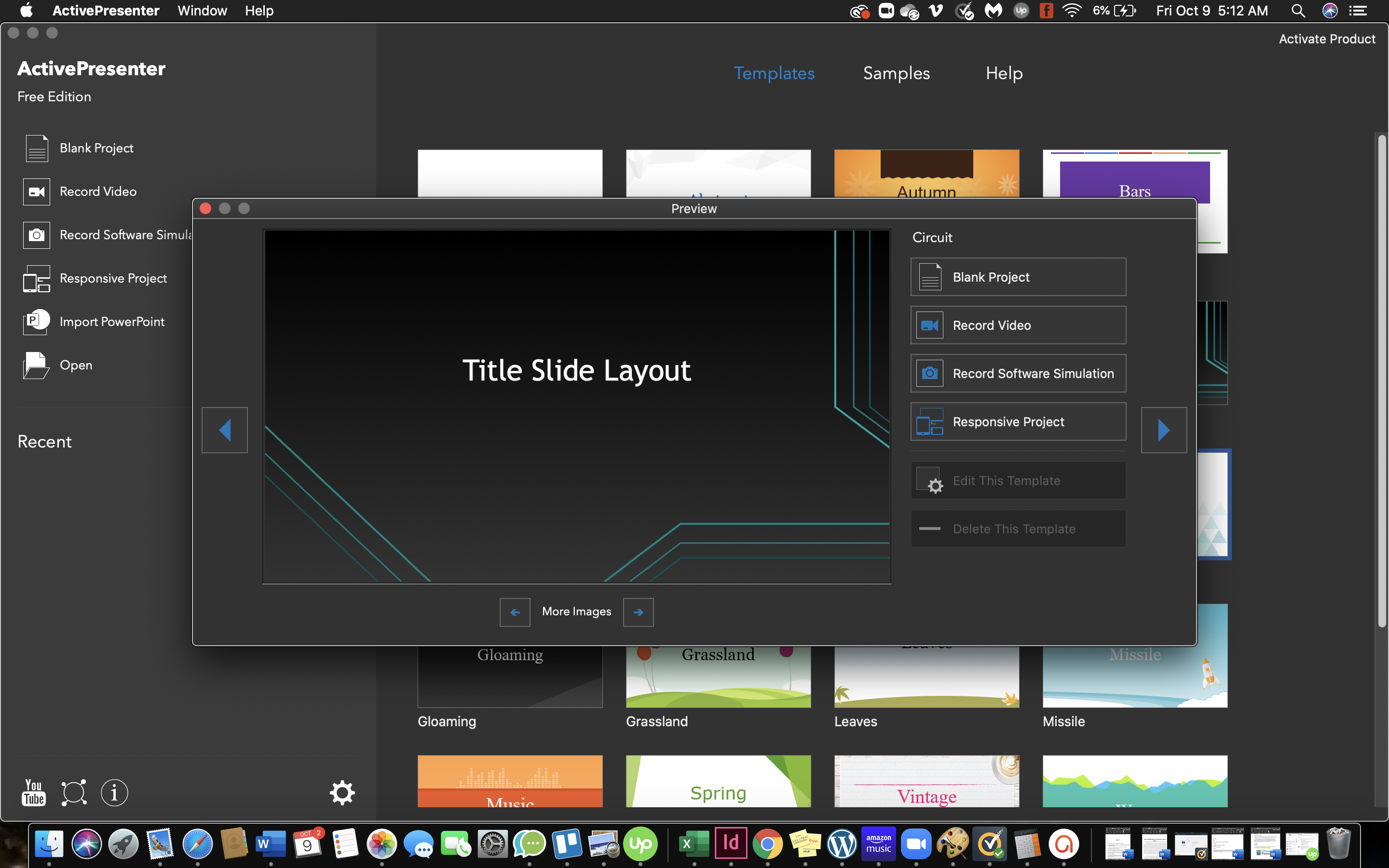Open Safari from the Dock
This screenshot has height=868, width=1389.
[x=197, y=844]
